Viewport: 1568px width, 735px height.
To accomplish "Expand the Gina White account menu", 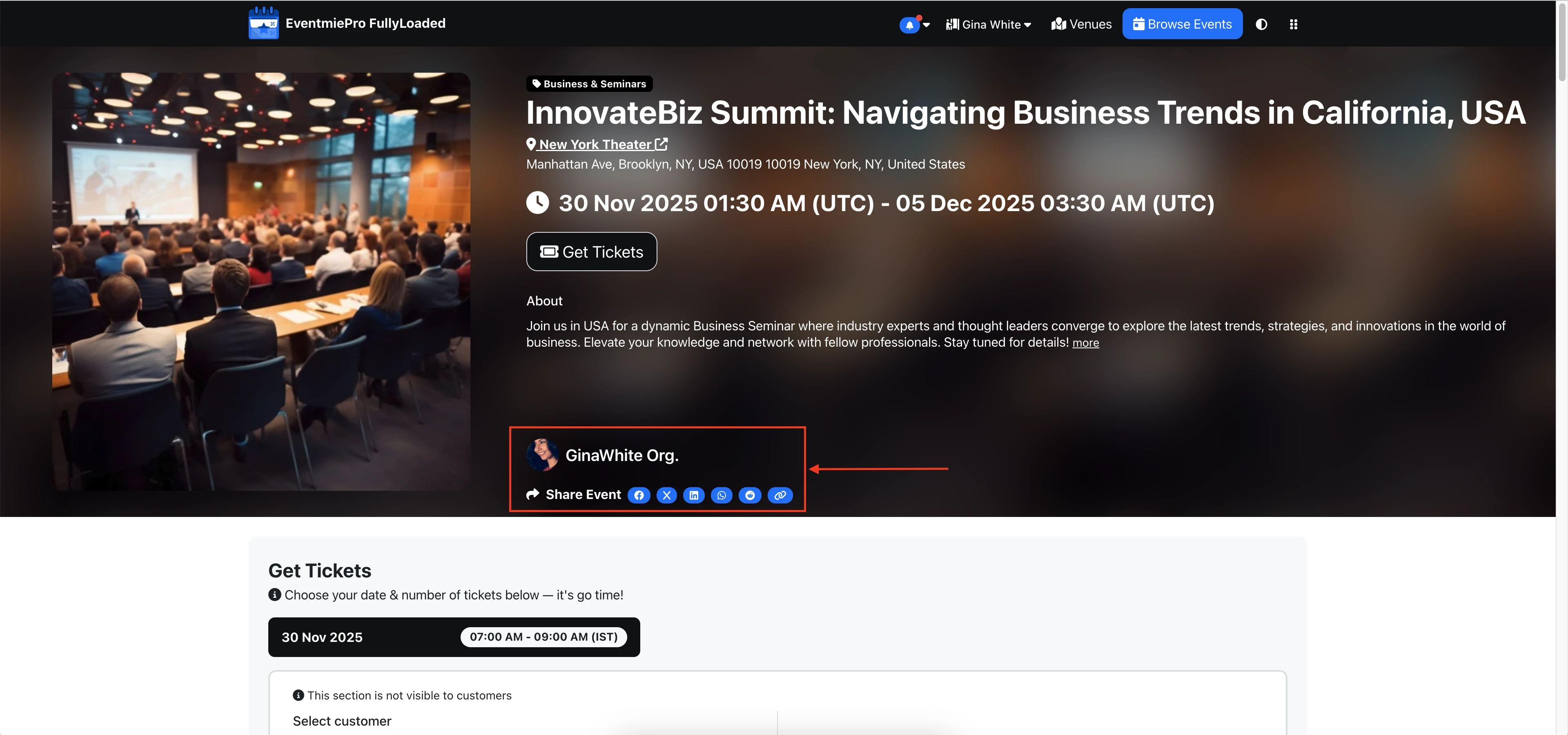I will tap(989, 24).
